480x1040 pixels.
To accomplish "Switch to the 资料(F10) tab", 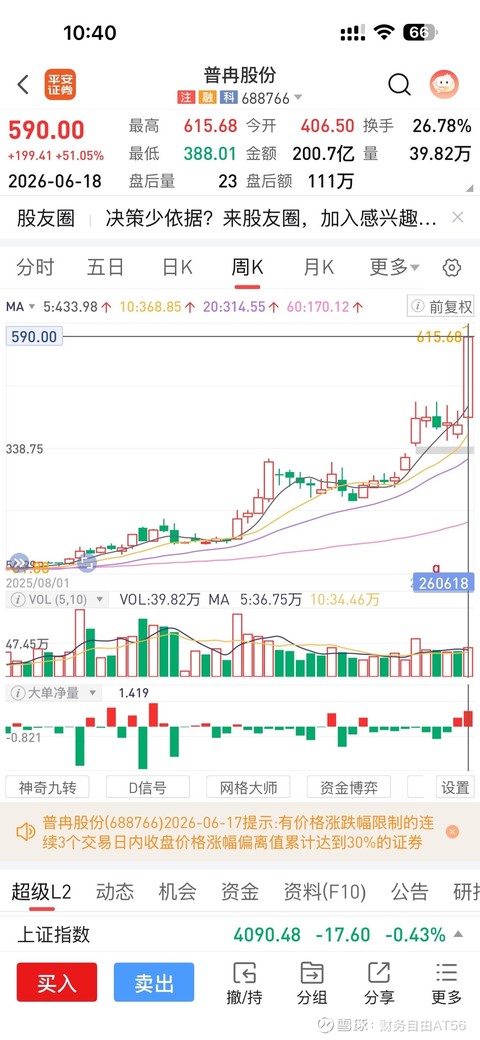I will (x=325, y=891).
